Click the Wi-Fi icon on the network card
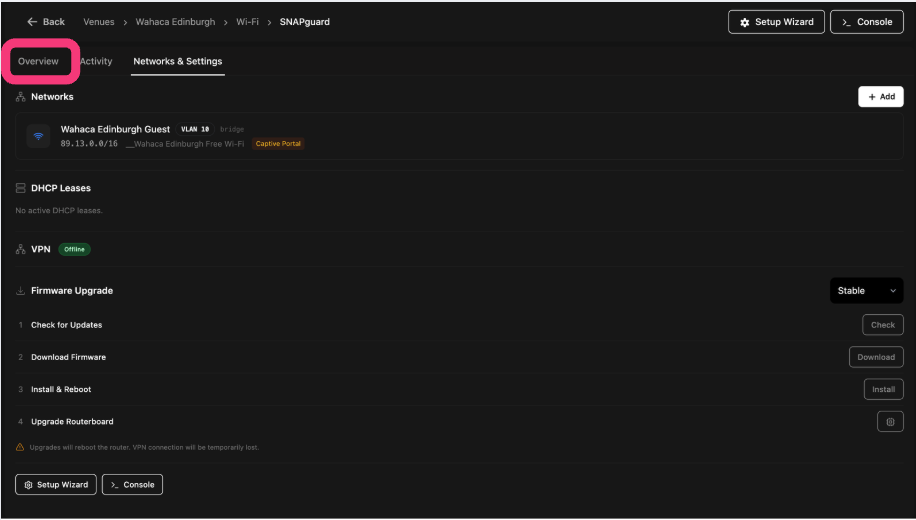Screen dimensions: 916x520 (38, 136)
